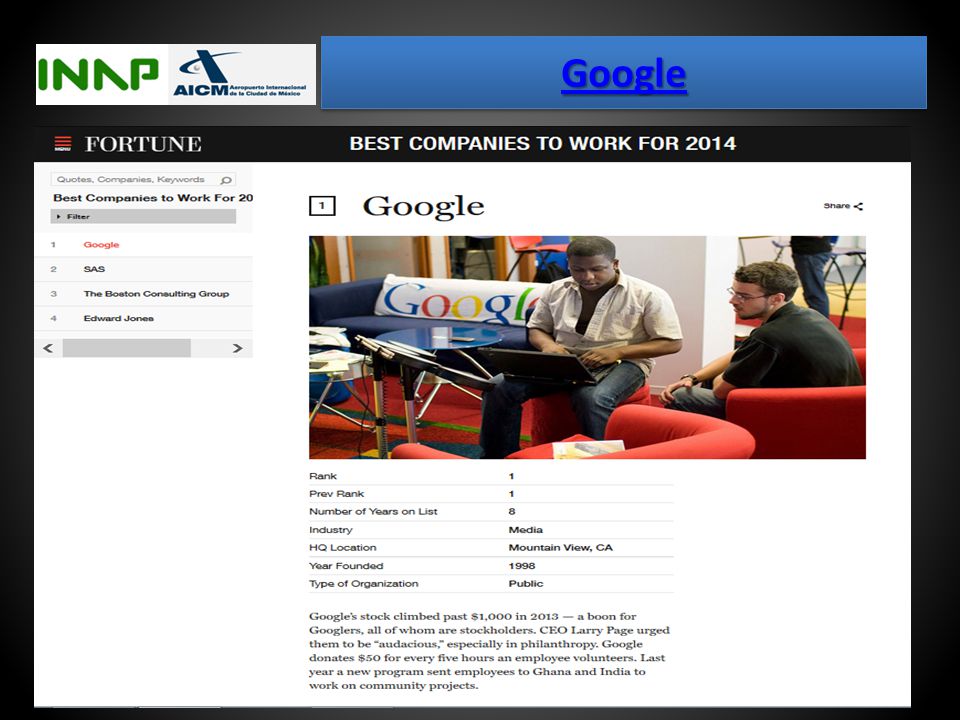The width and height of the screenshot is (960, 720).
Task: Click the right scroll arrow
Action: (238, 348)
